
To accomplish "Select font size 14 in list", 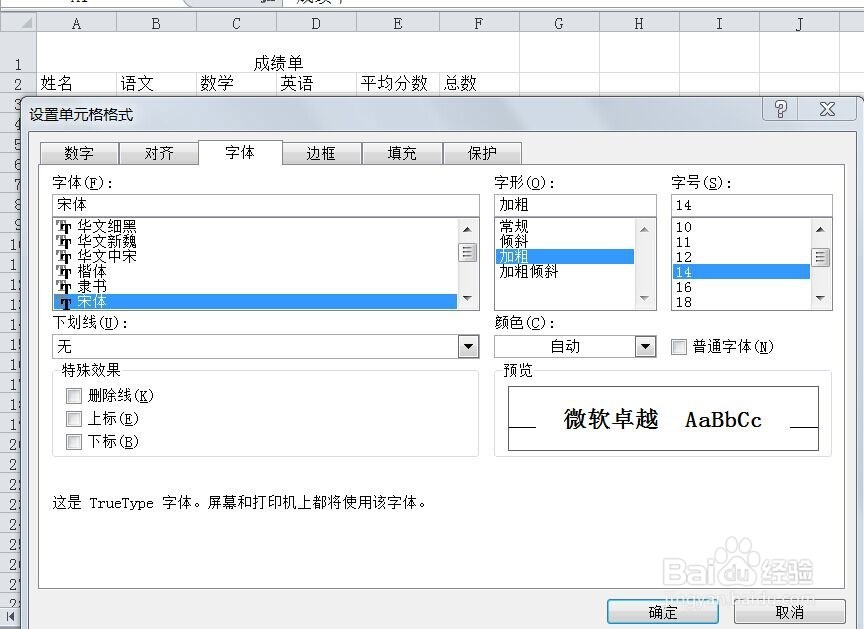I will 741,272.
